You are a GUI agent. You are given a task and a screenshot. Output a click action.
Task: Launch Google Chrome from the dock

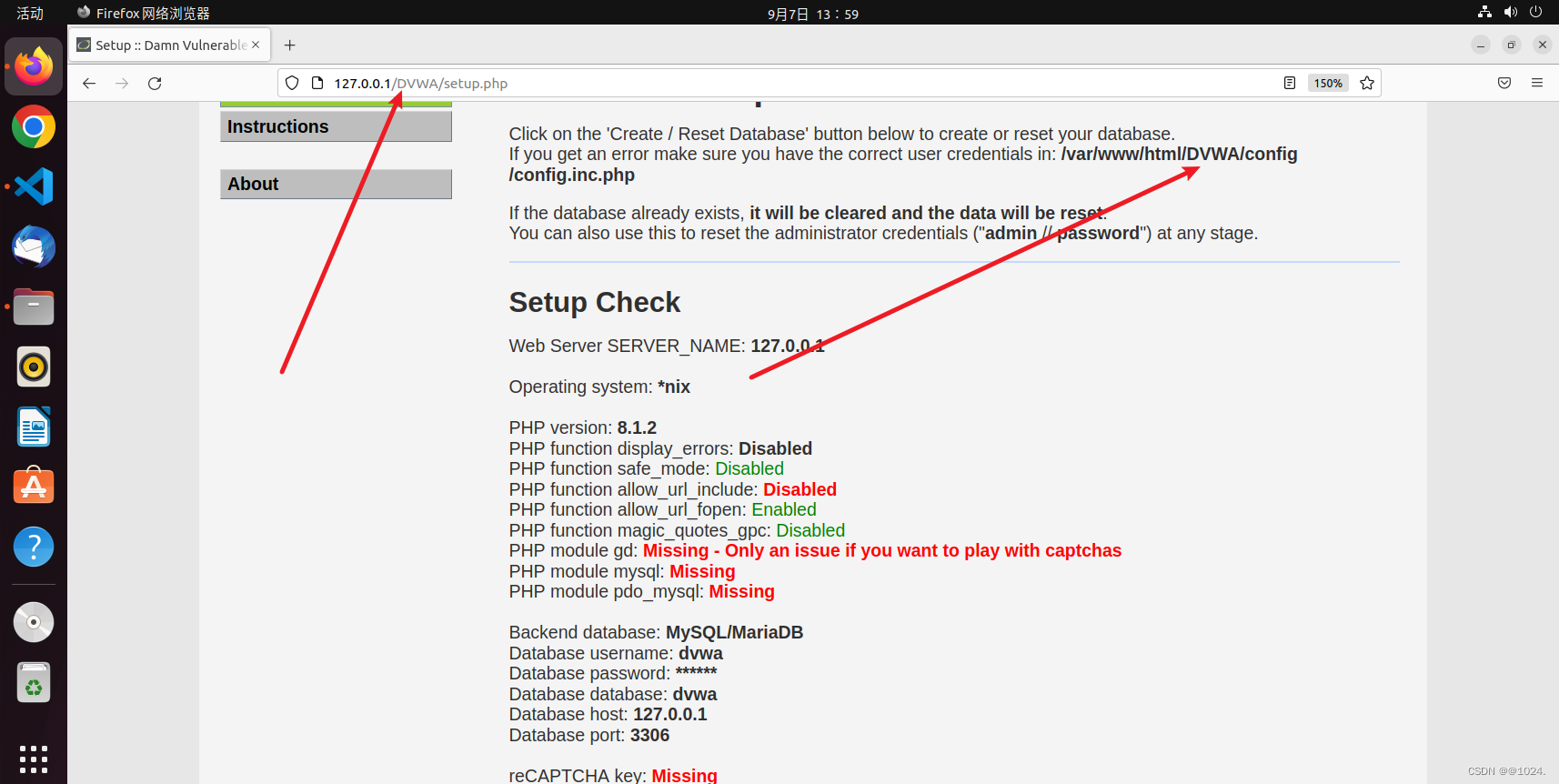point(34,127)
